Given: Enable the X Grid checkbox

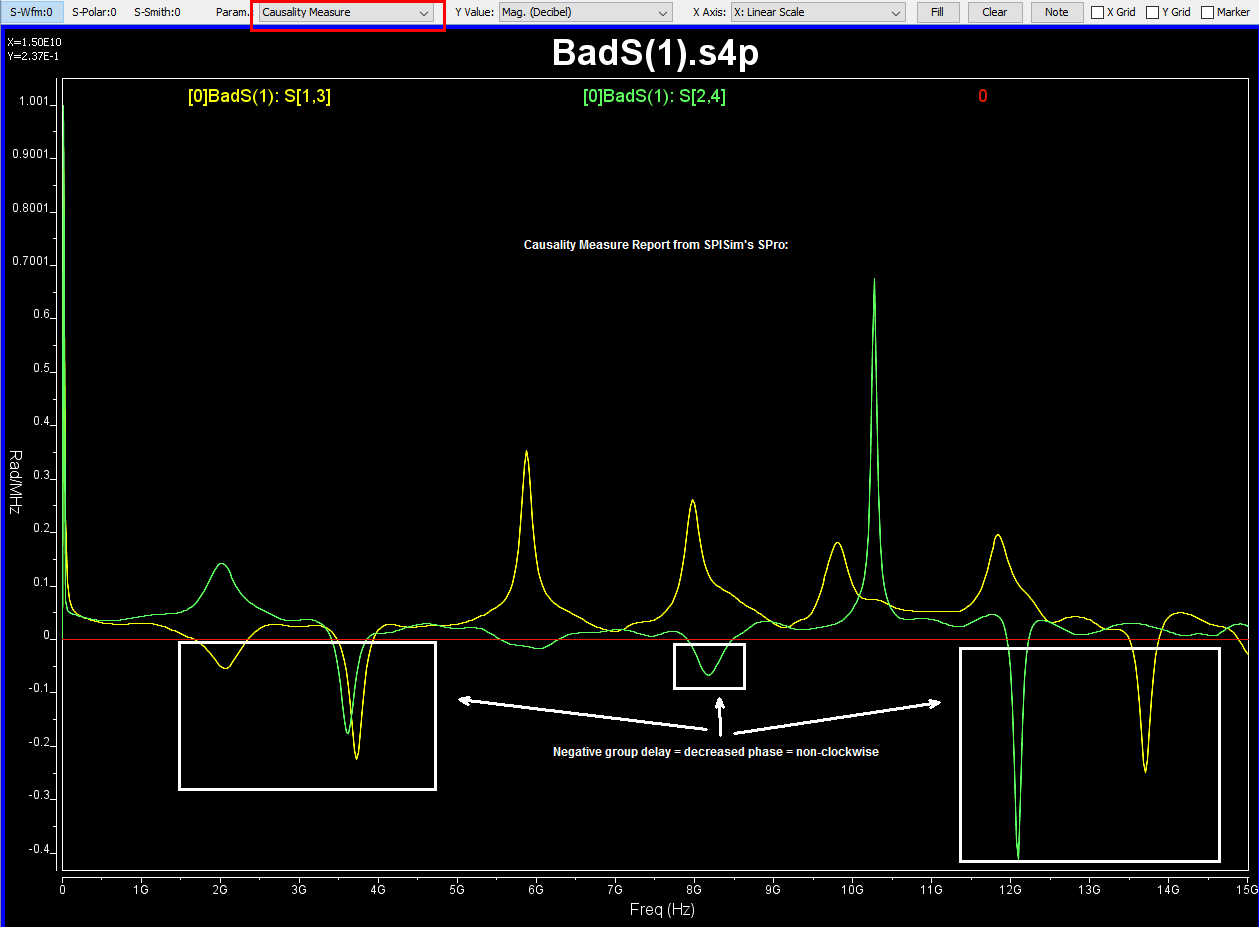Looking at the screenshot, I should pyautogui.click(x=1098, y=13).
